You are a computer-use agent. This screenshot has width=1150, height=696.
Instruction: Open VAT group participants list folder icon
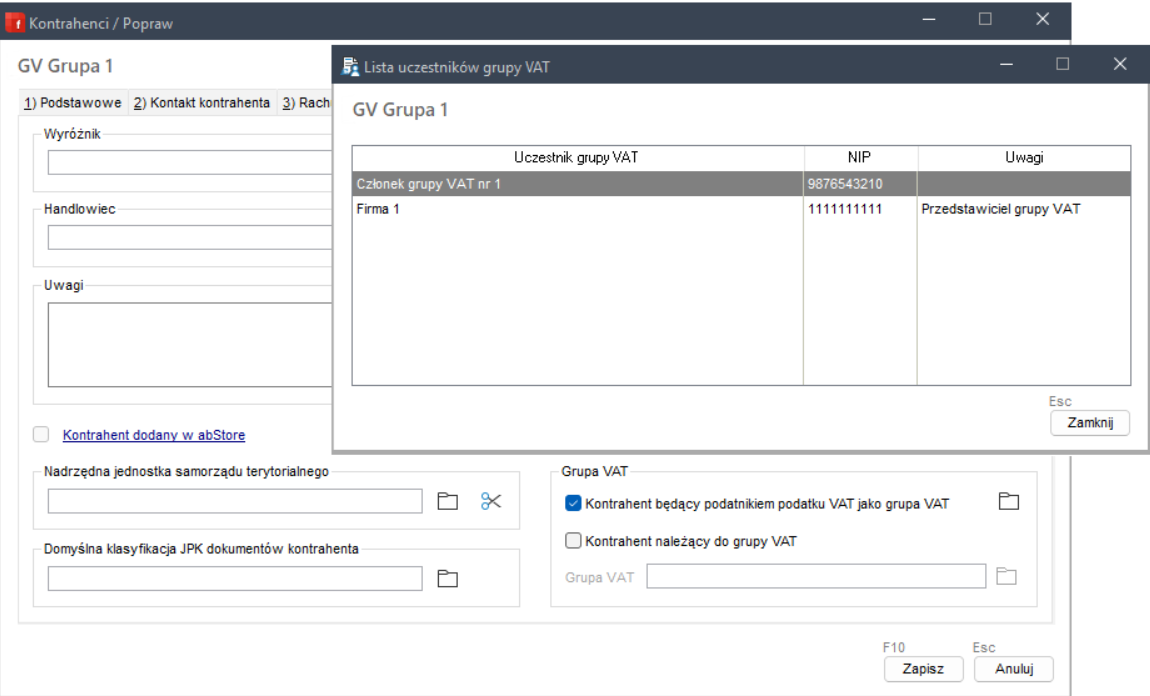coord(1009,502)
